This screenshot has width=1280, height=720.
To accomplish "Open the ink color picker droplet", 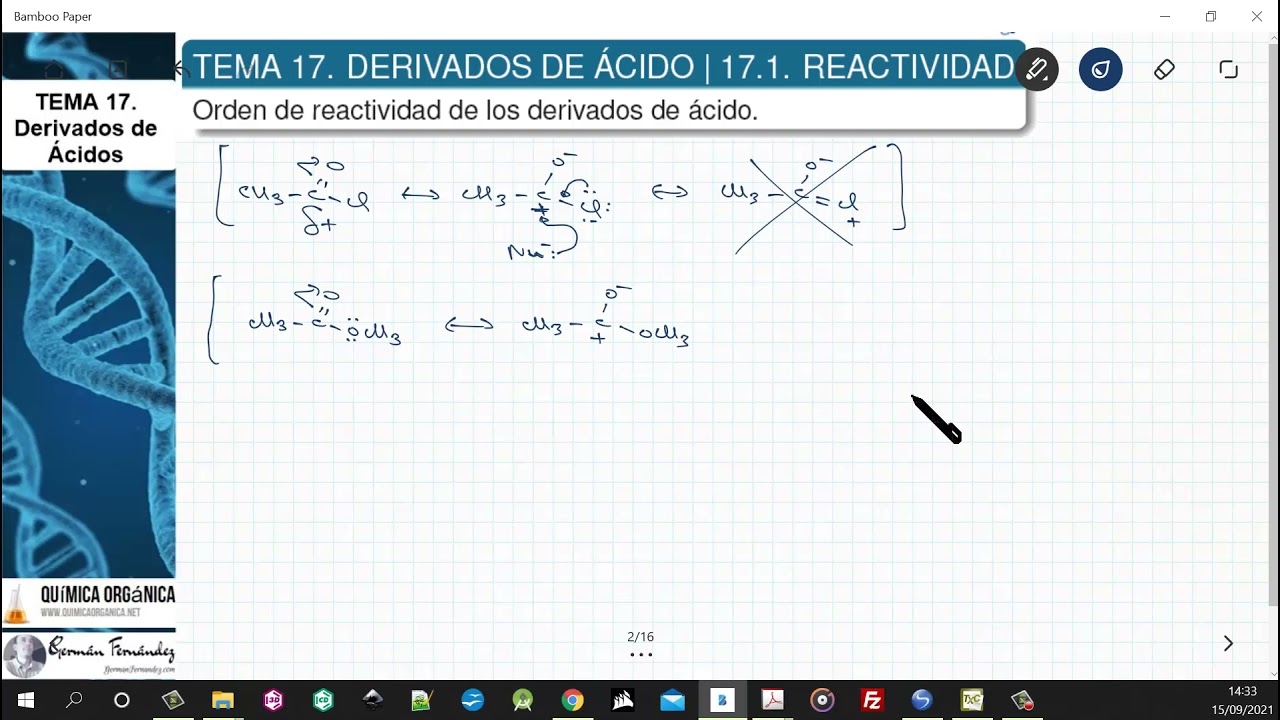I will tap(1100, 70).
